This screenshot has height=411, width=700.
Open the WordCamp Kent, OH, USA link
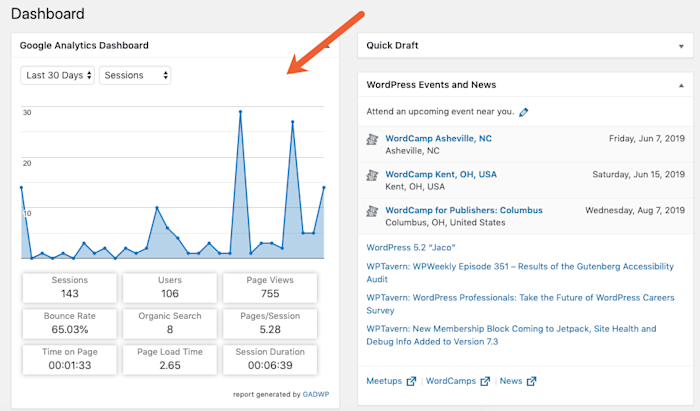(x=441, y=174)
